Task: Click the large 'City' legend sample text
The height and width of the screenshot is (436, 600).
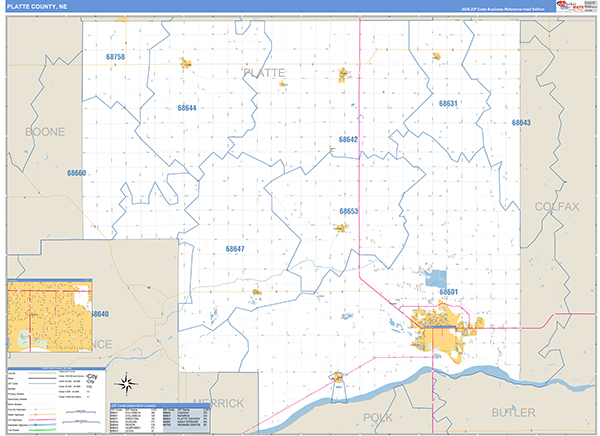Action: [x=92, y=377]
